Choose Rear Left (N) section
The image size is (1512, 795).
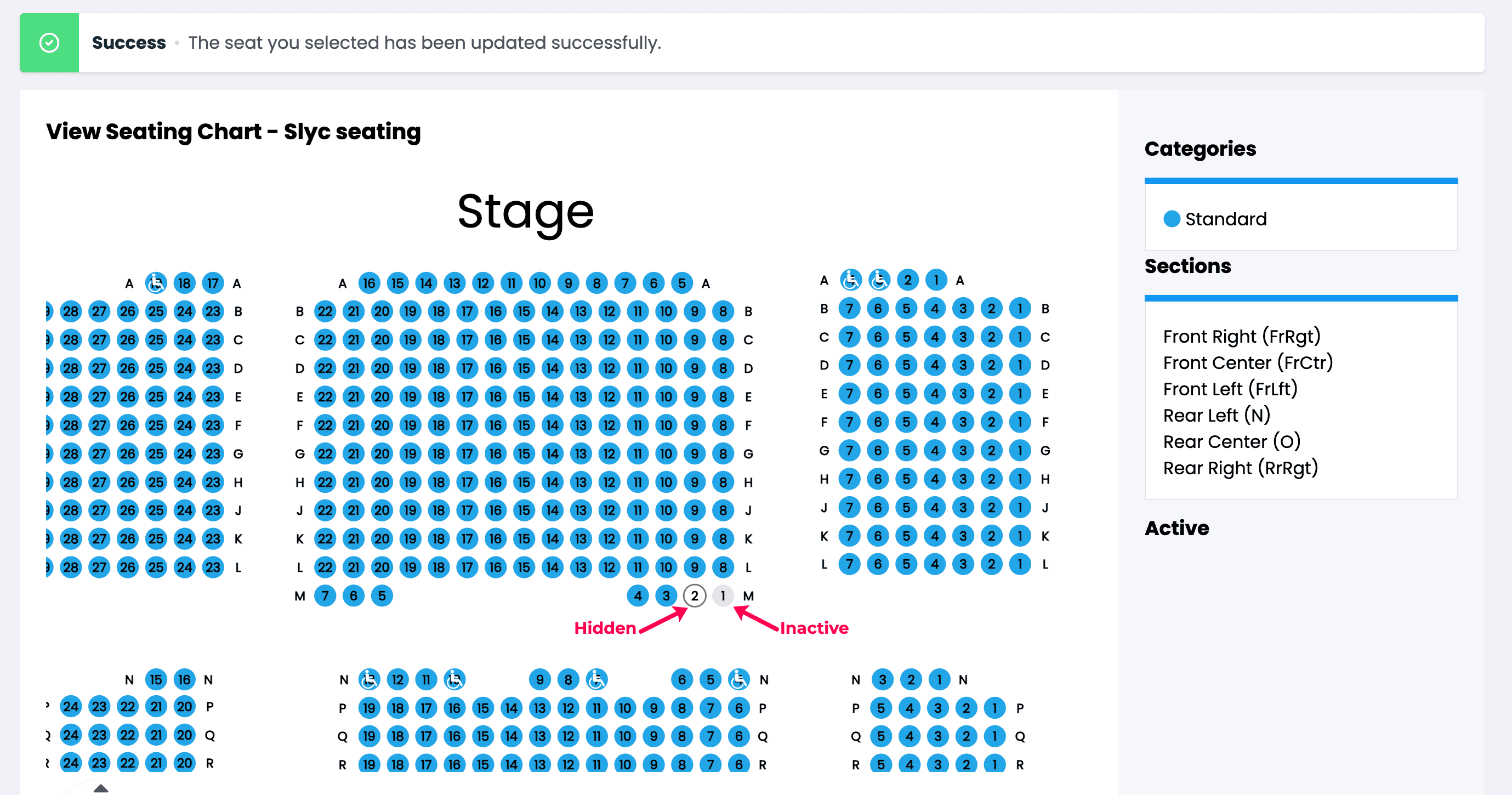(x=1216, y=415)
